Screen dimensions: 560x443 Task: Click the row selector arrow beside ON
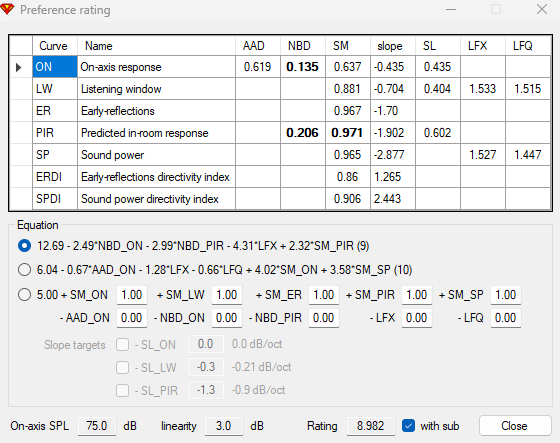click(19, 67)
